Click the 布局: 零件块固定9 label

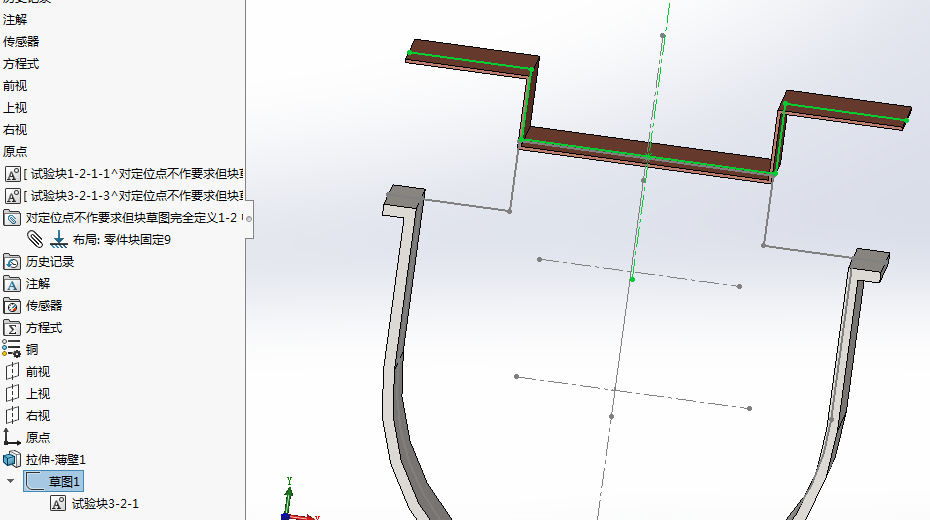tap(121, 240)
